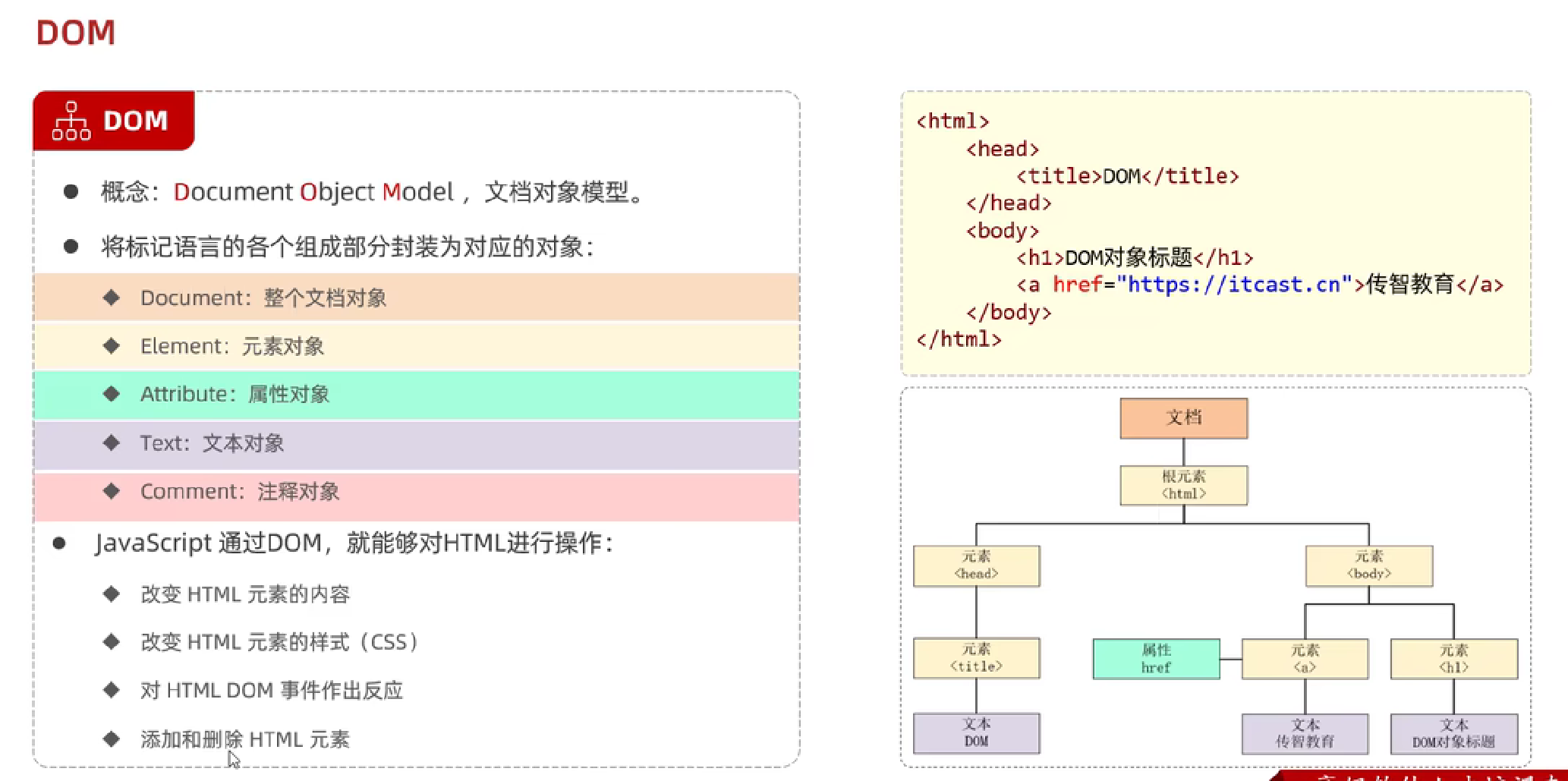The height and width of the screenshot is (781, 1568).
Task: Click the JavaScript 通过DOM bullet line
Action: click(354, 543)
